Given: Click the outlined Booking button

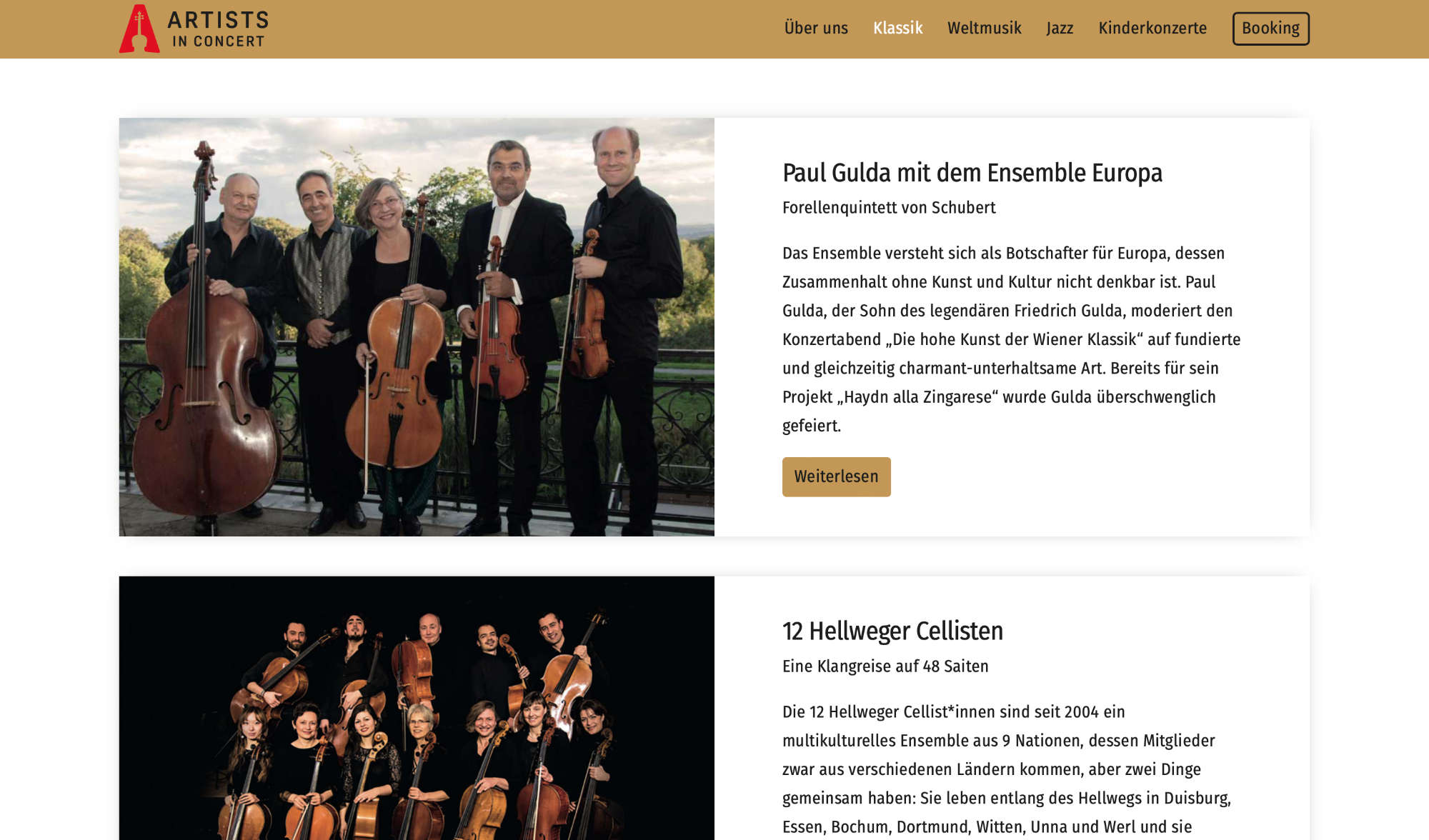Looking at the screenshot, I should point(1270,29).
